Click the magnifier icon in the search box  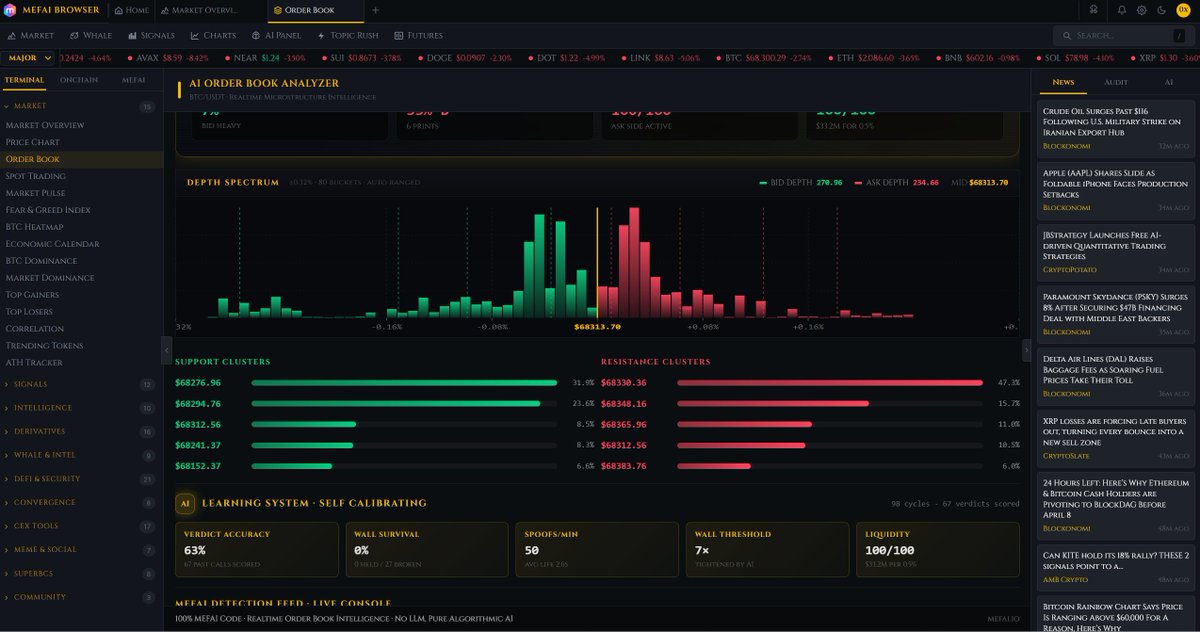[x=1067, y=35]
